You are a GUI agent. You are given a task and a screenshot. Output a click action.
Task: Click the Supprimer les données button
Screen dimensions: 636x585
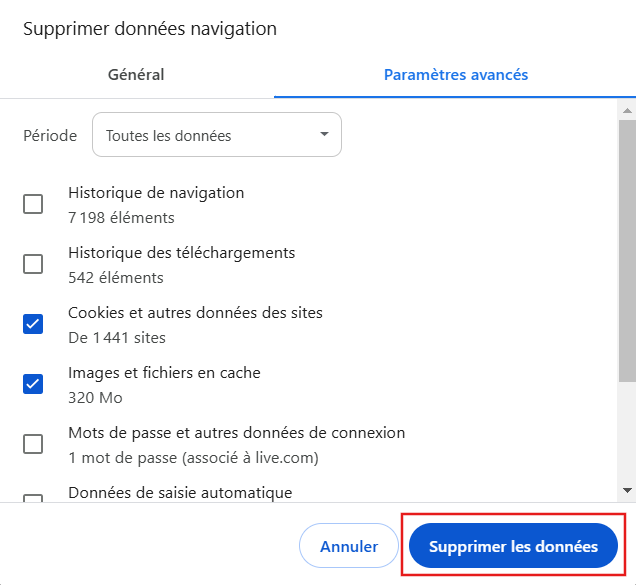[x=513, y=547]
